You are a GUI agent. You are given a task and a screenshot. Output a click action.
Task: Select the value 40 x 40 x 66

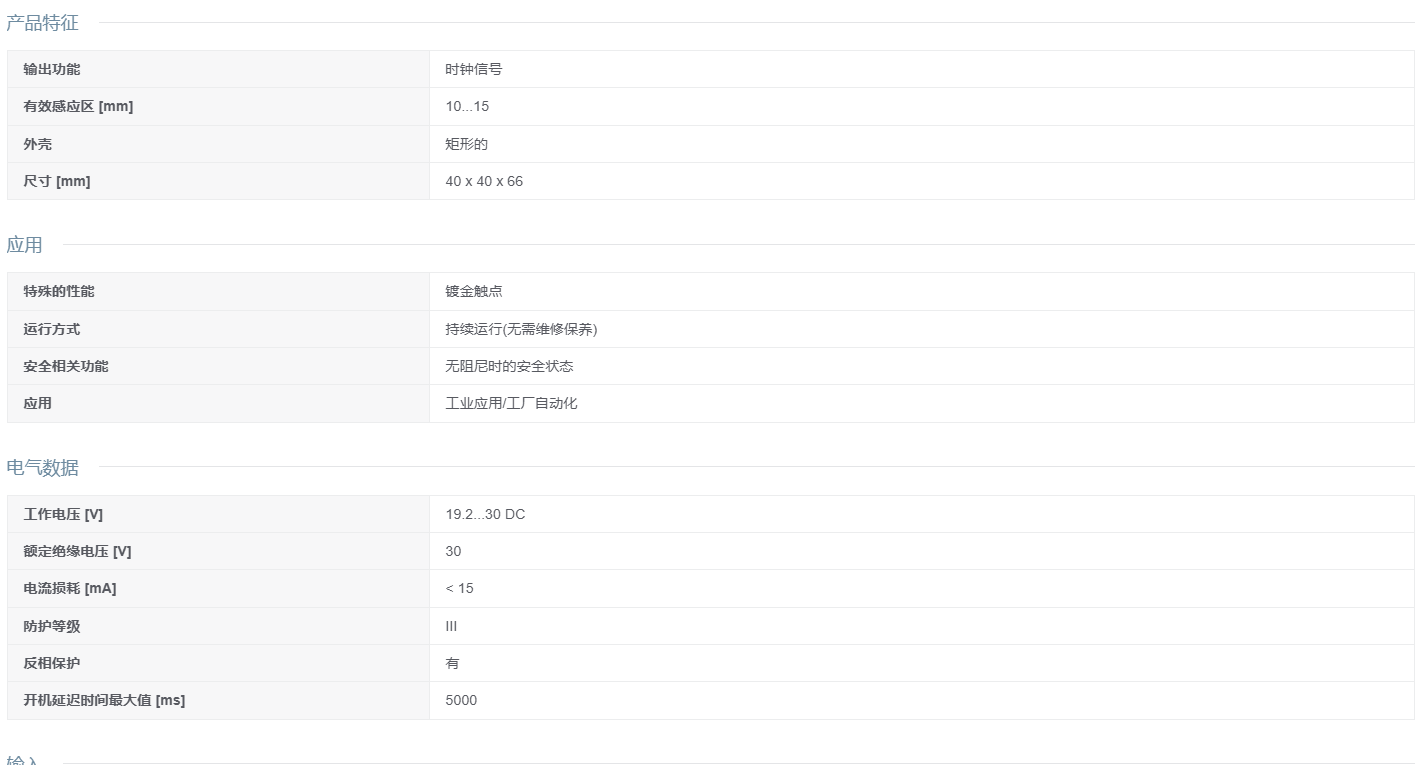click(484, 181)
